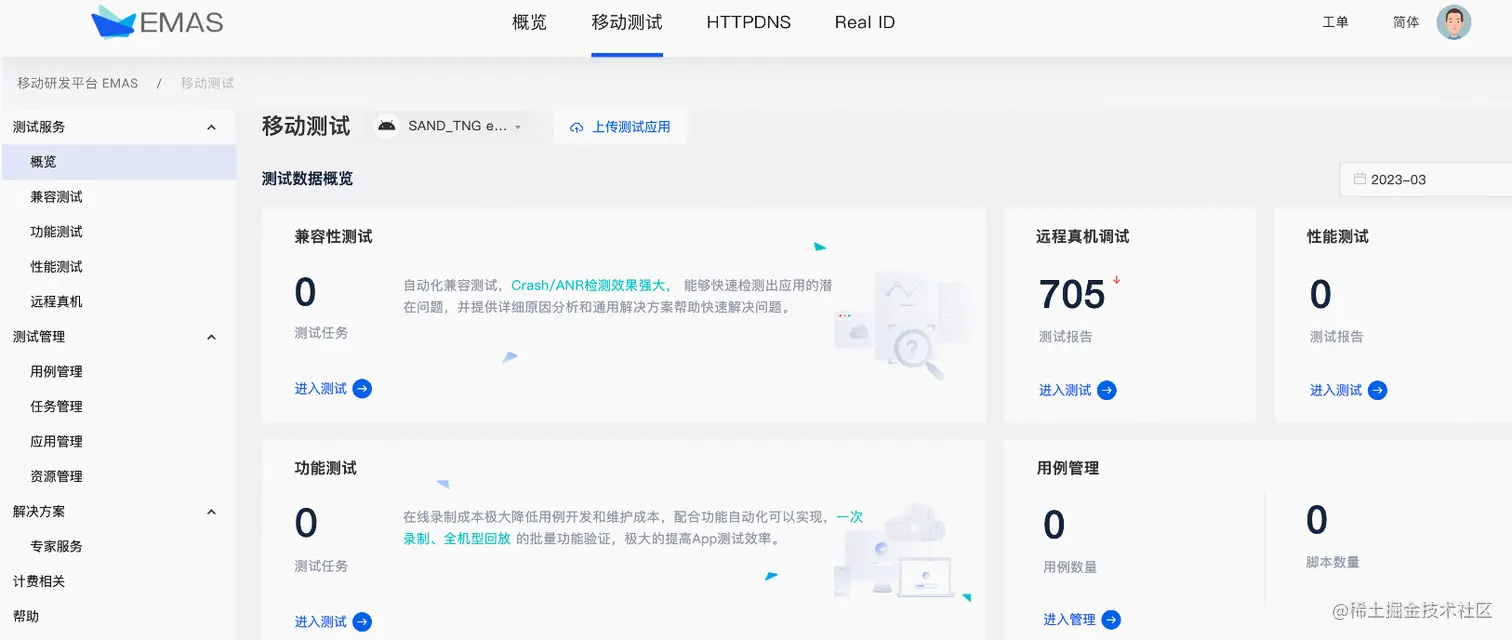Collapse the 测试管理 sidebar section
Viewport: 1512px width, 640px height.
coord(211,337)
